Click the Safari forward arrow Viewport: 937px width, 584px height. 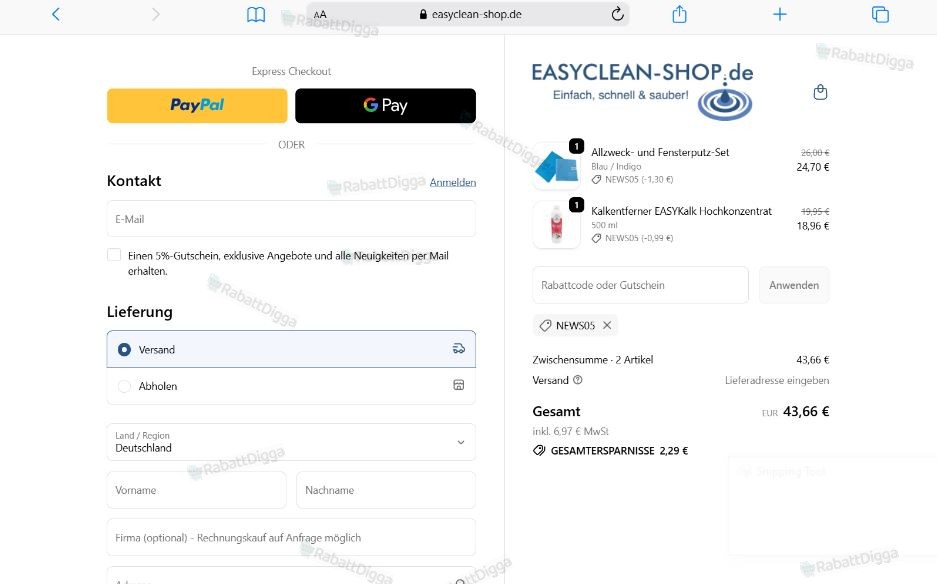[x=155, y=14]
